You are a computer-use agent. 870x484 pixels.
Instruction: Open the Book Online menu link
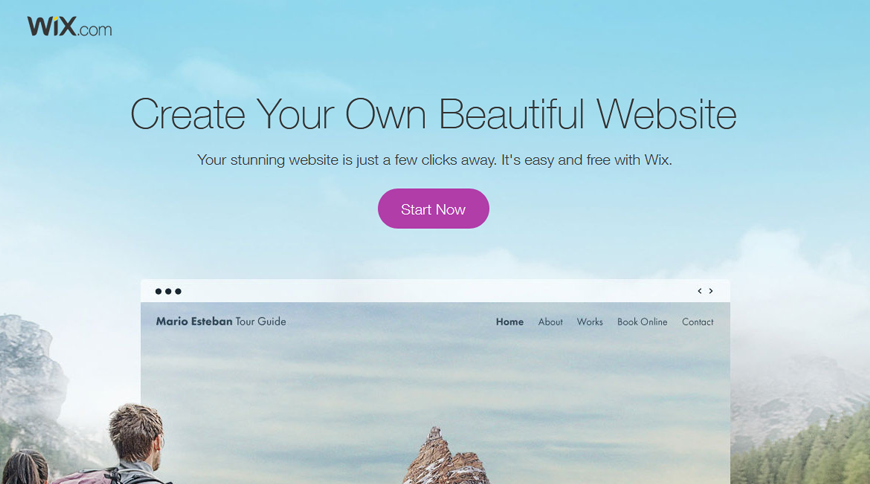[642, 322]
